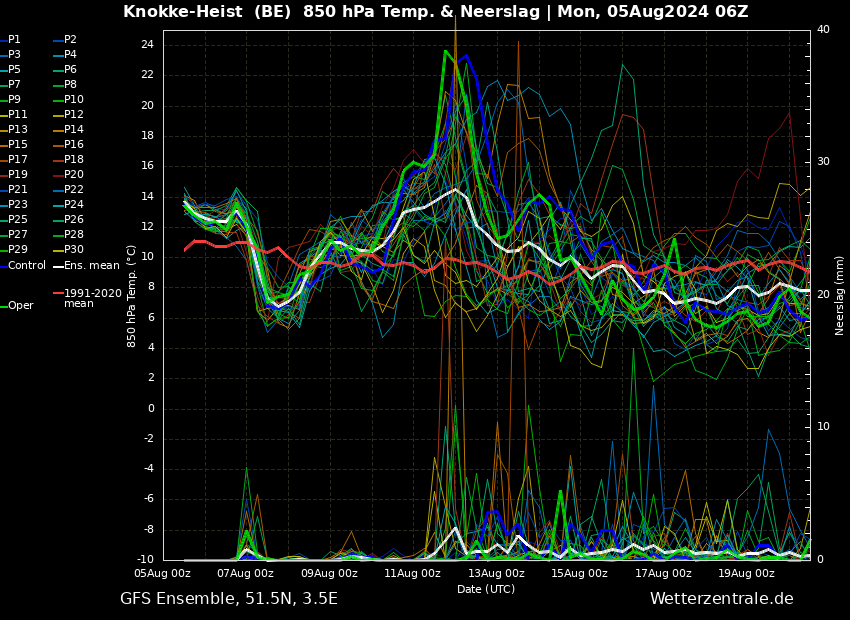Screen dimensions: 850x620
Task: Click the P1 legend entry
Action: pos(15,40)
